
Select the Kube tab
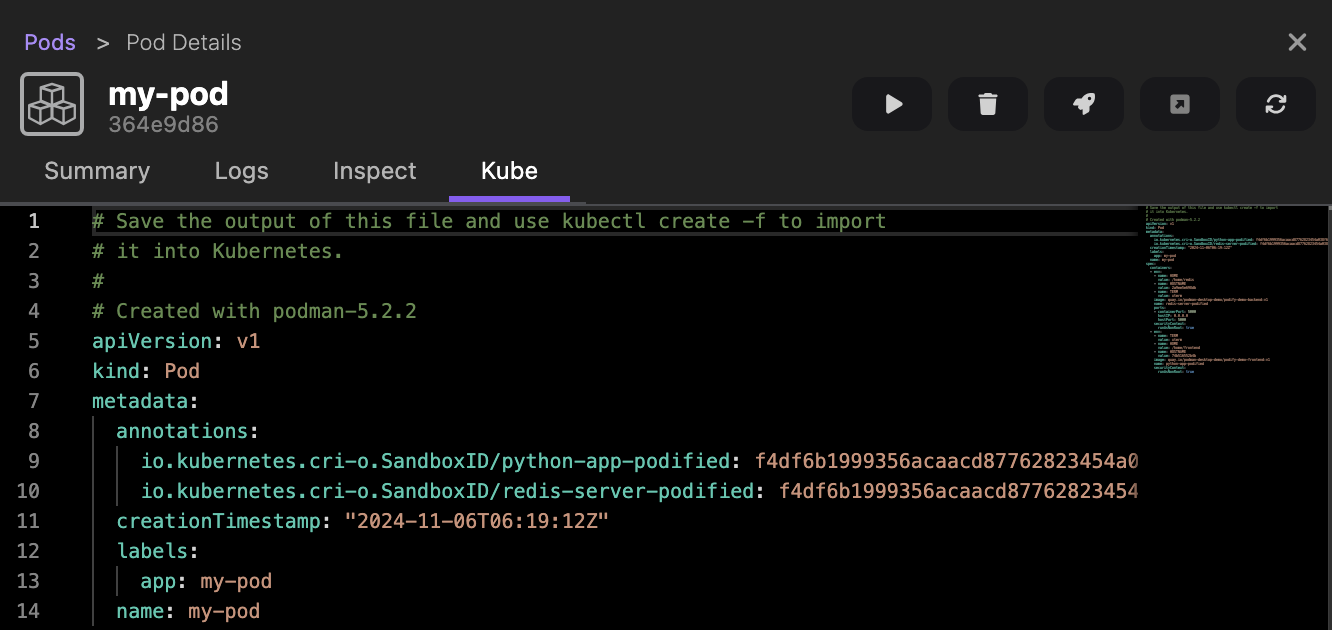pos(509,171)
